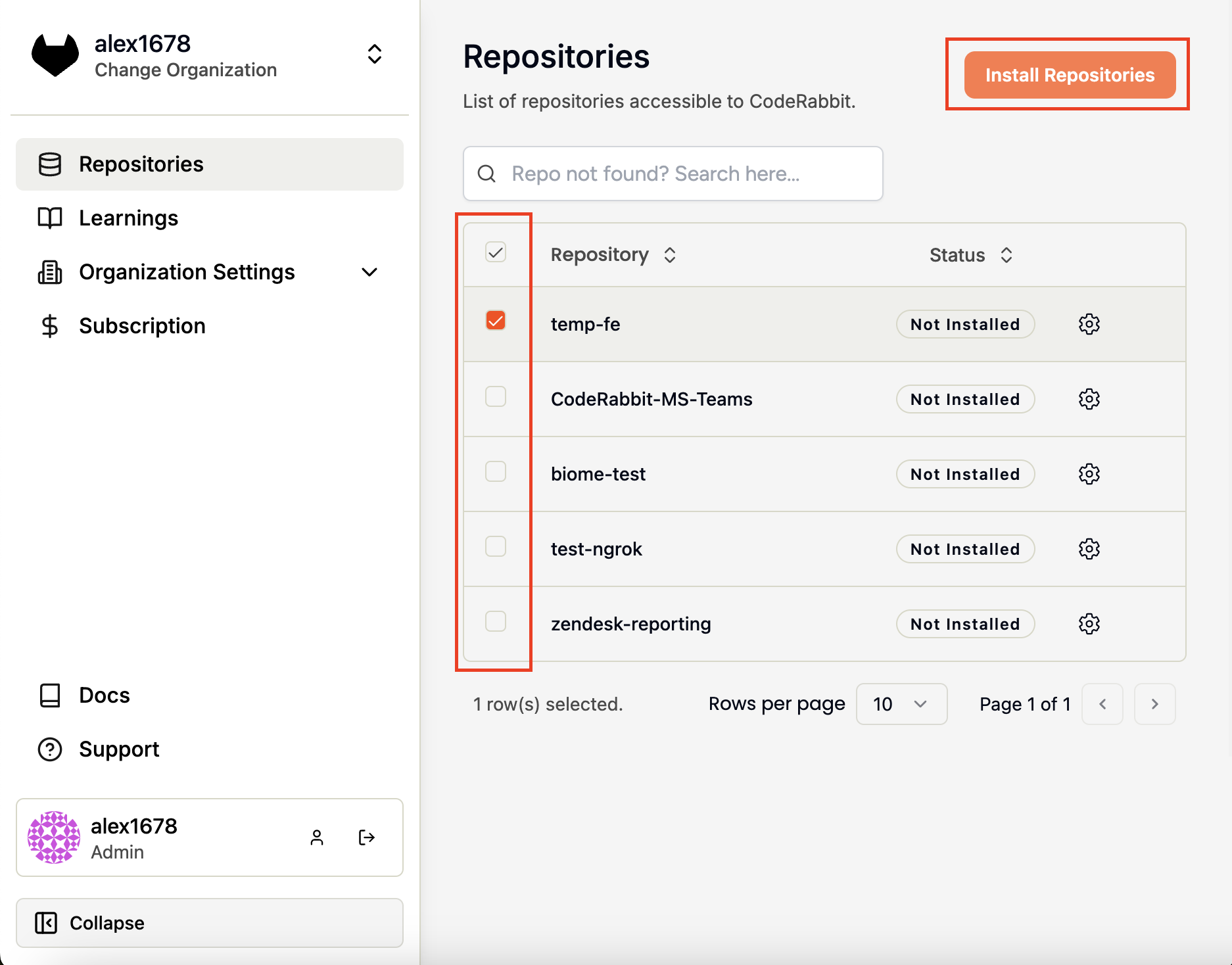Switch to the Repositories section in sidebar

141,164
